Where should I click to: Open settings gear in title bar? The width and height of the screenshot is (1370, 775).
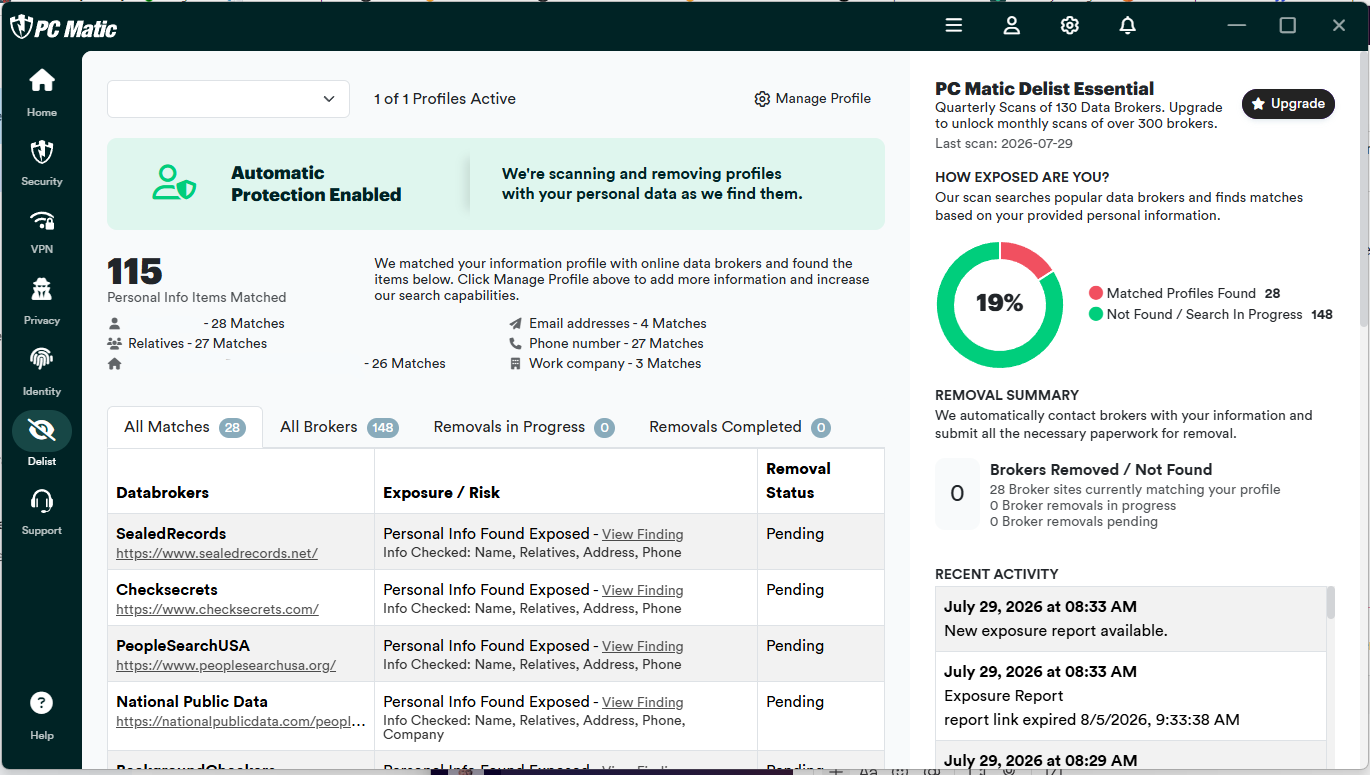point(1070,26)
